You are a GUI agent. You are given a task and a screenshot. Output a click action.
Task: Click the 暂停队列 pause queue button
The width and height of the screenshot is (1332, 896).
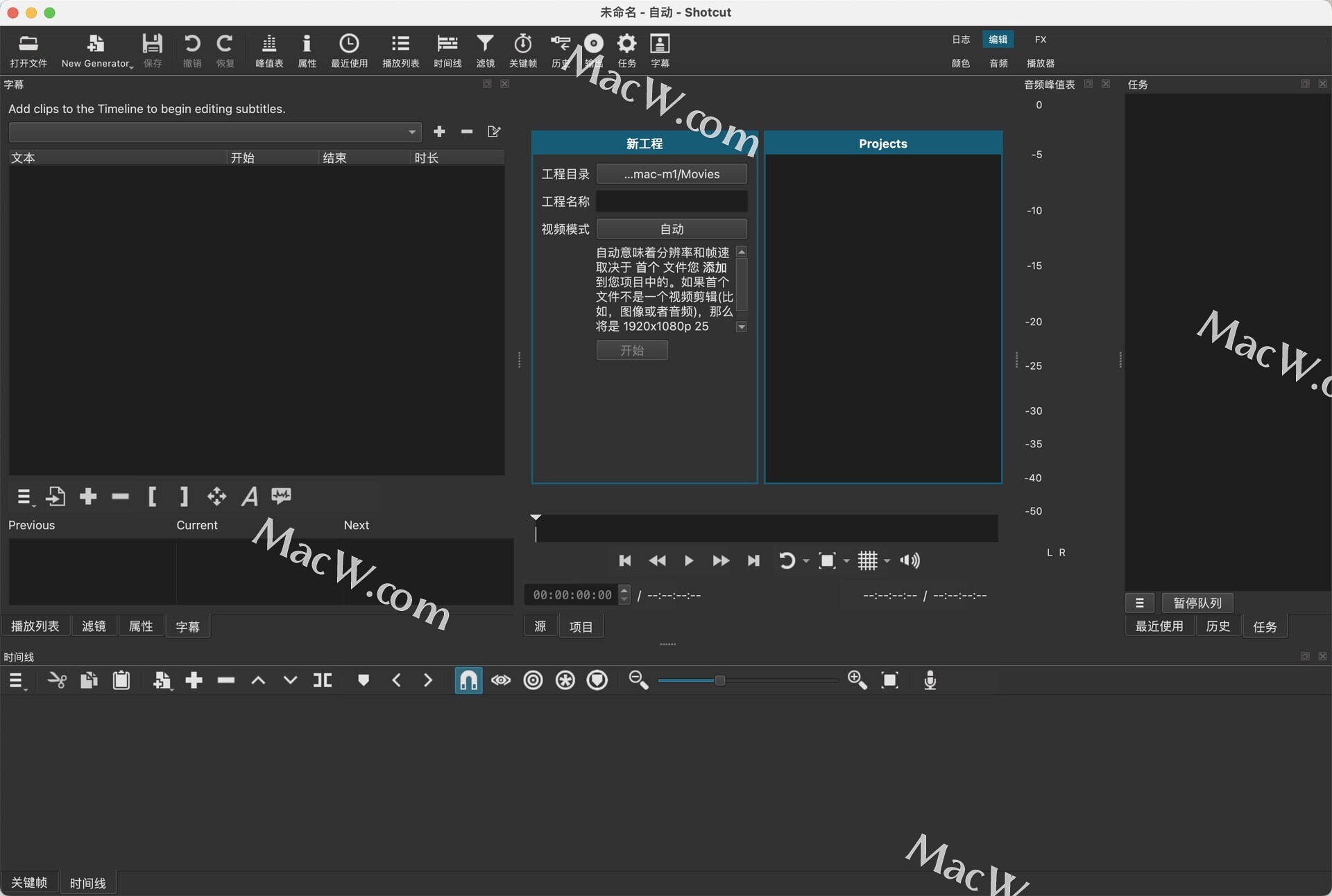[x=1197, y=603]
